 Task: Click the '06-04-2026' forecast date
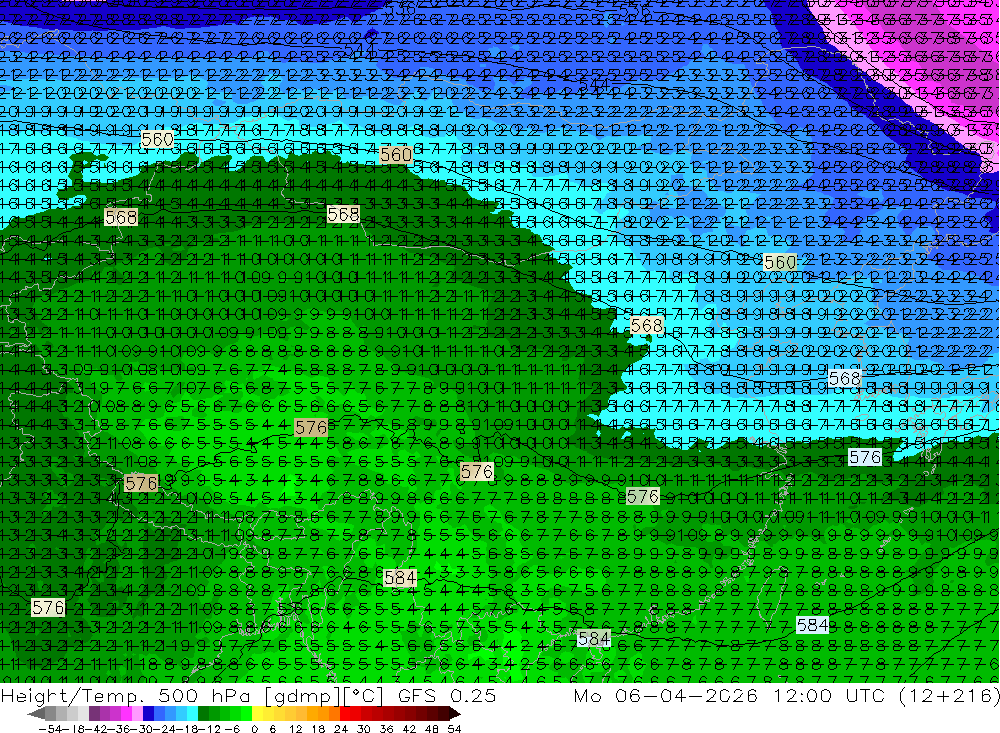point(687,695)
